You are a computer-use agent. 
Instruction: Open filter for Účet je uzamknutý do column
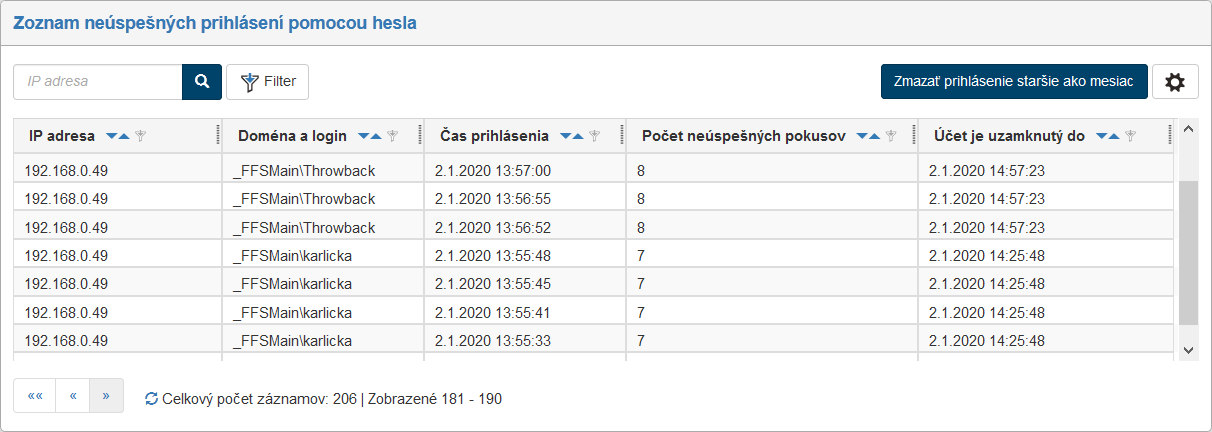pyautogui.click(x=1130, y=136)
